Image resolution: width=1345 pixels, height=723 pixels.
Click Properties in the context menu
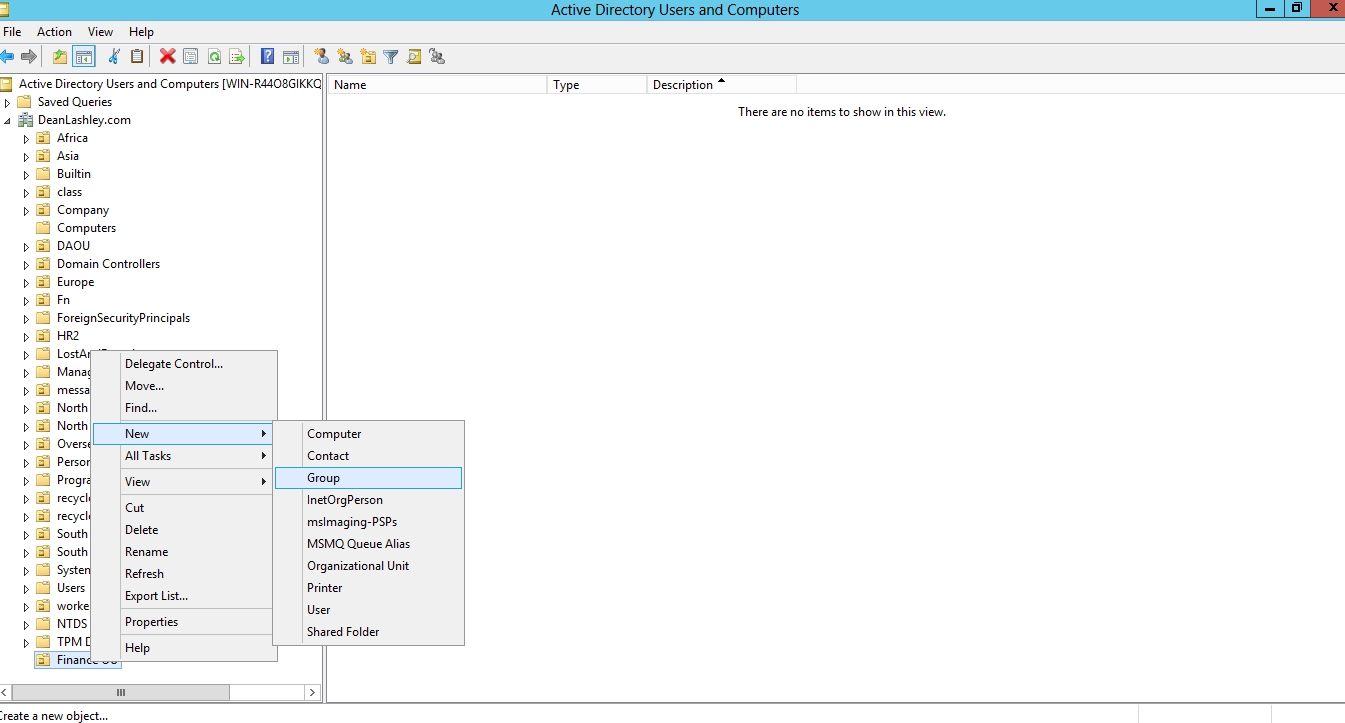[x=151, y=622]
